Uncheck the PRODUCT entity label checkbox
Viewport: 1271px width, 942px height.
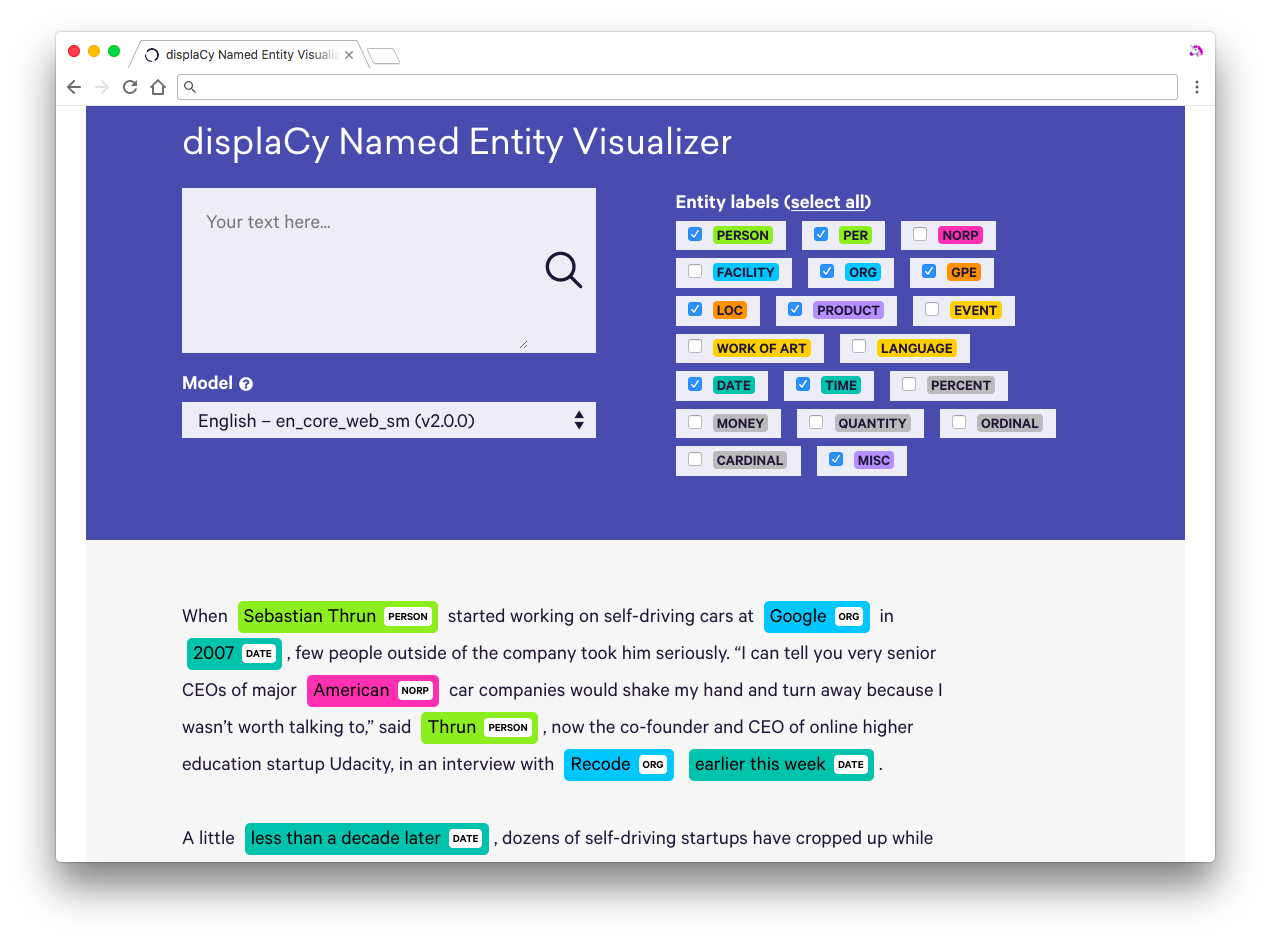795,309
